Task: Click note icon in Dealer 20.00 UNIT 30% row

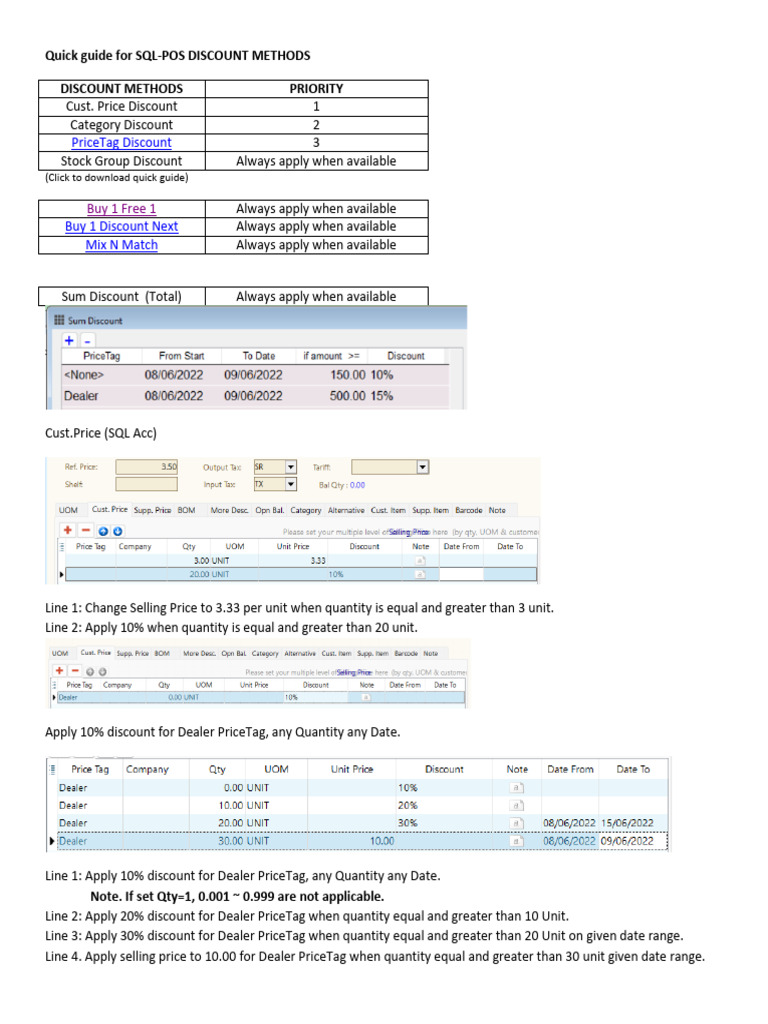Action: point(516,823)
